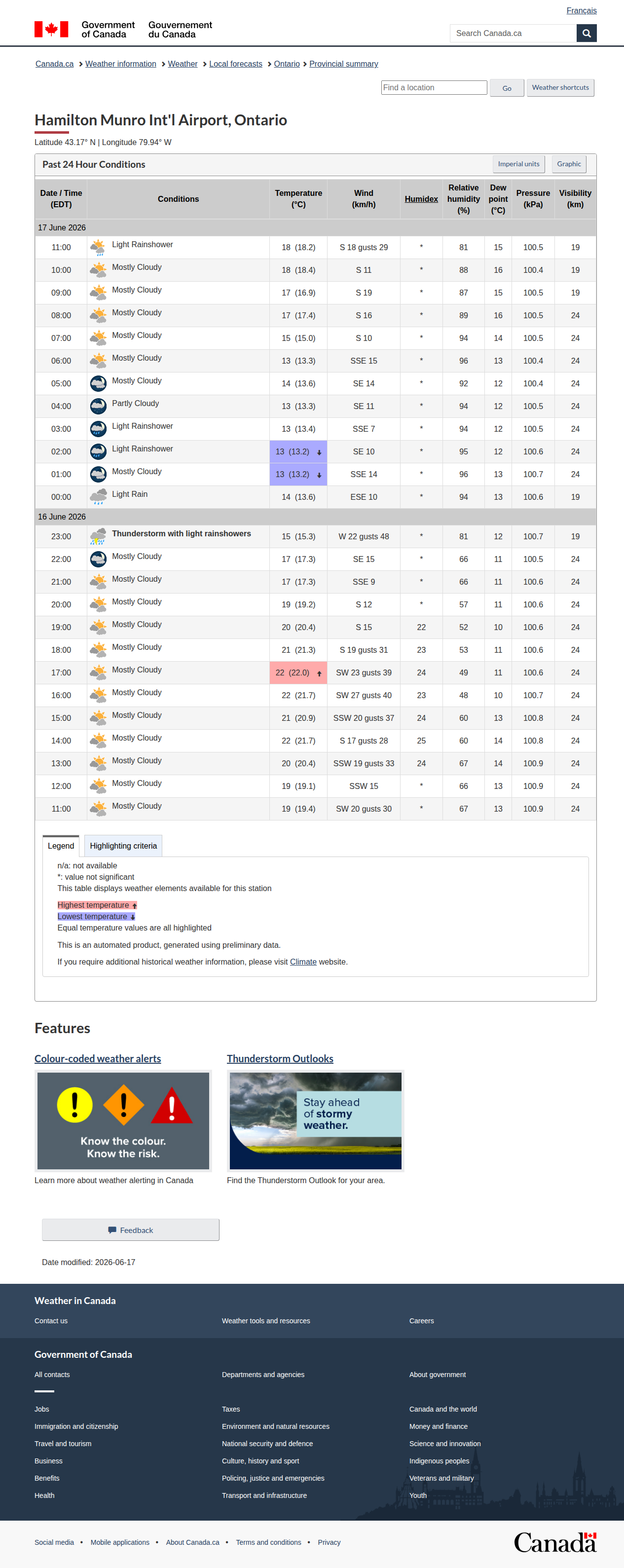Click thunderstorm icon in 23:00 row
624x1568 pixels.
pos(98,536)
